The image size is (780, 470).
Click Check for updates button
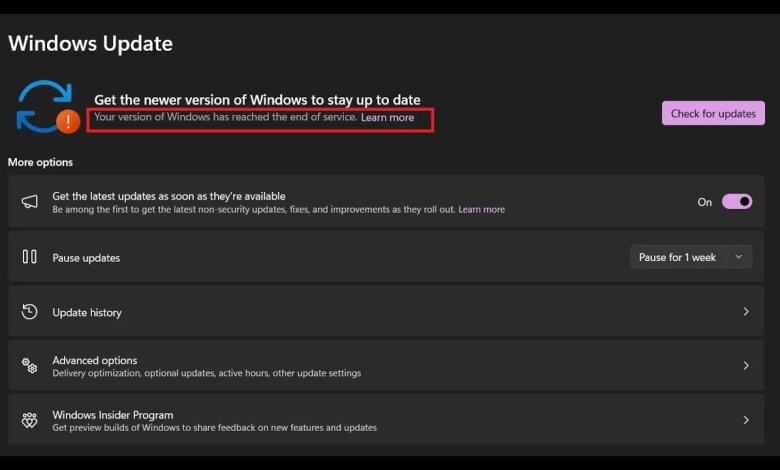point(713,113)
